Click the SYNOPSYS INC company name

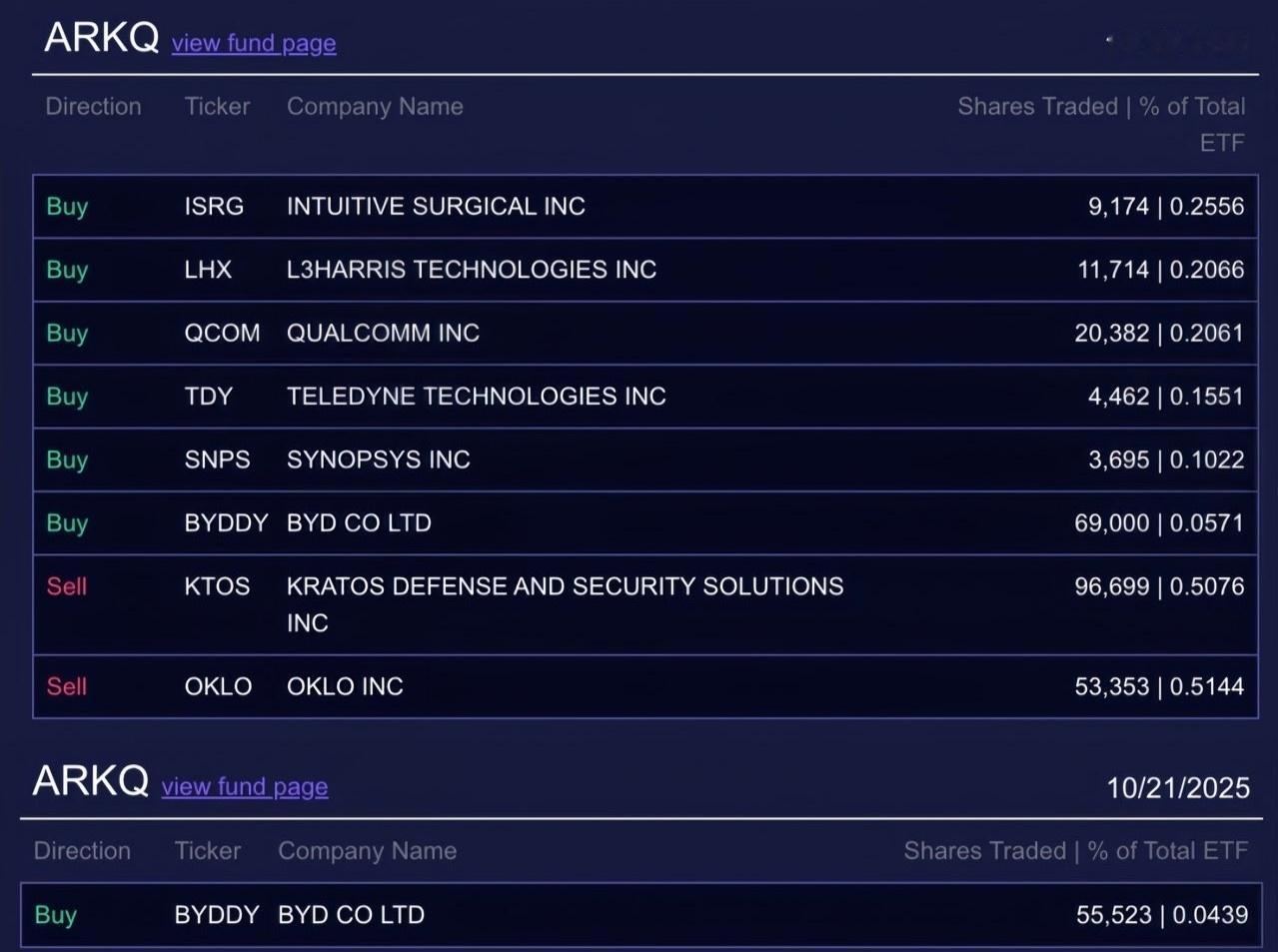pyautogui.click(x=378, y=461)
